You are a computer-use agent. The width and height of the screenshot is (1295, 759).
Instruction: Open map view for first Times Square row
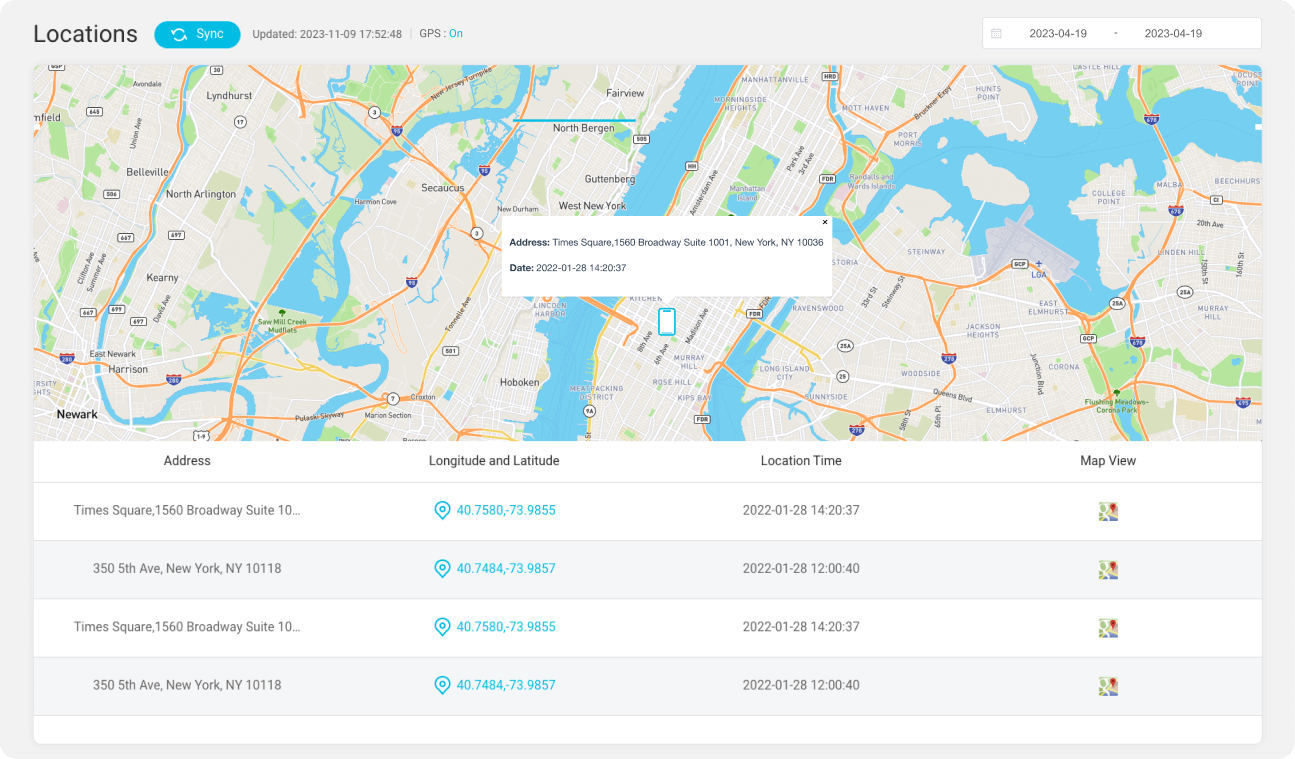1108,511
